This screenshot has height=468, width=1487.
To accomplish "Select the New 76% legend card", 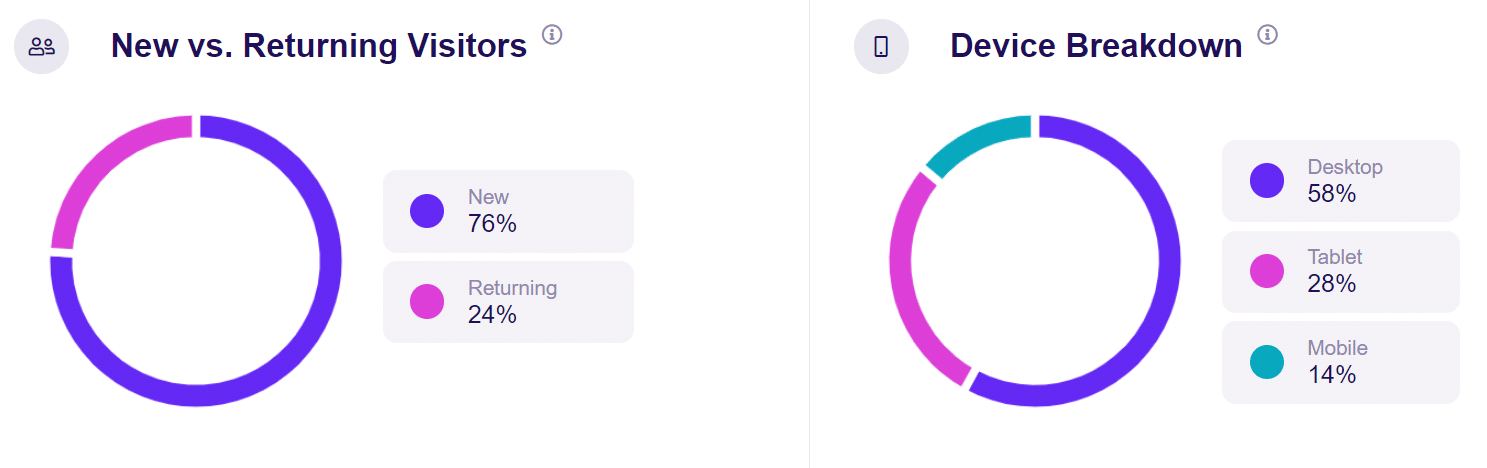I will coord(508,211).
